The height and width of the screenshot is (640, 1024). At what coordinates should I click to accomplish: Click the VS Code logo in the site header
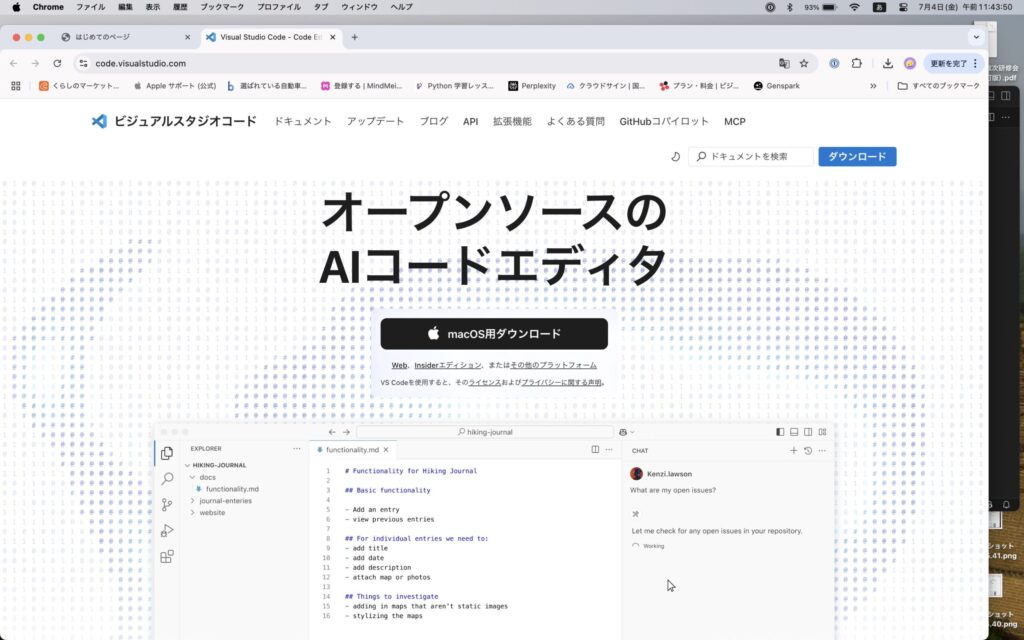click(x=99, y=121)
